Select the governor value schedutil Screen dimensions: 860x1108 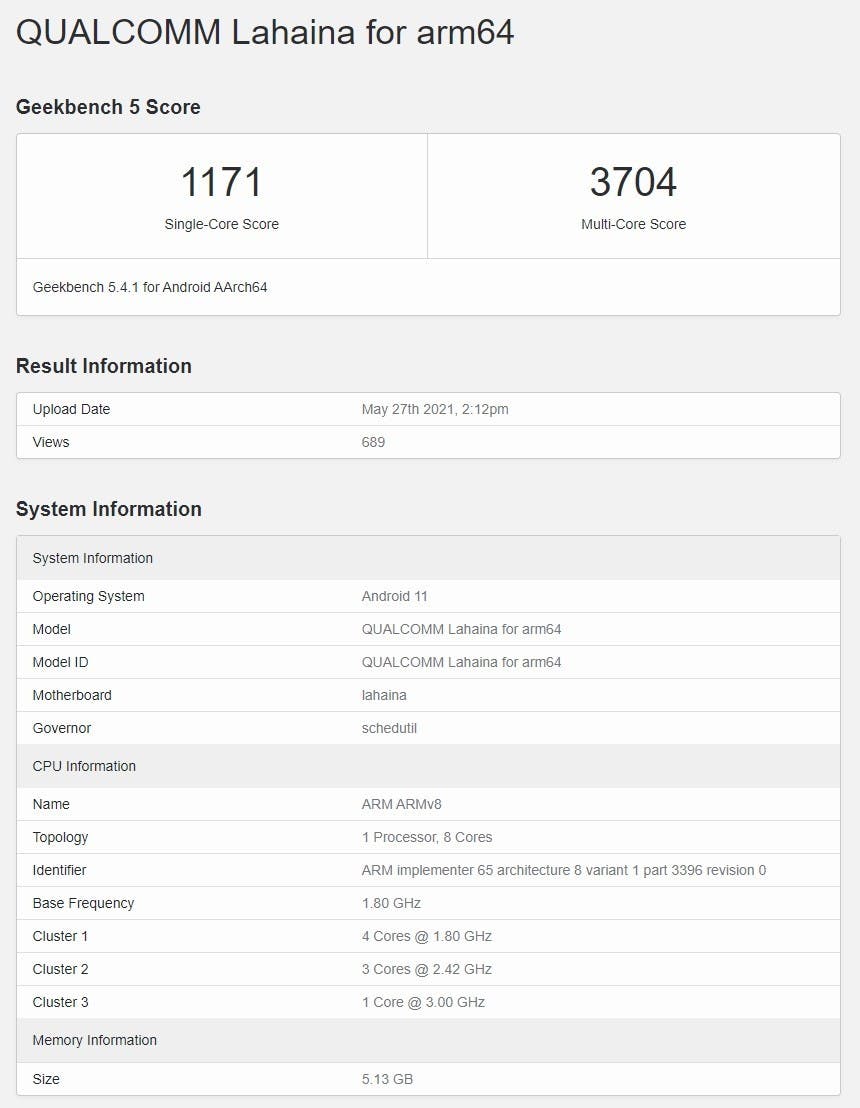(x=389, y=729)
